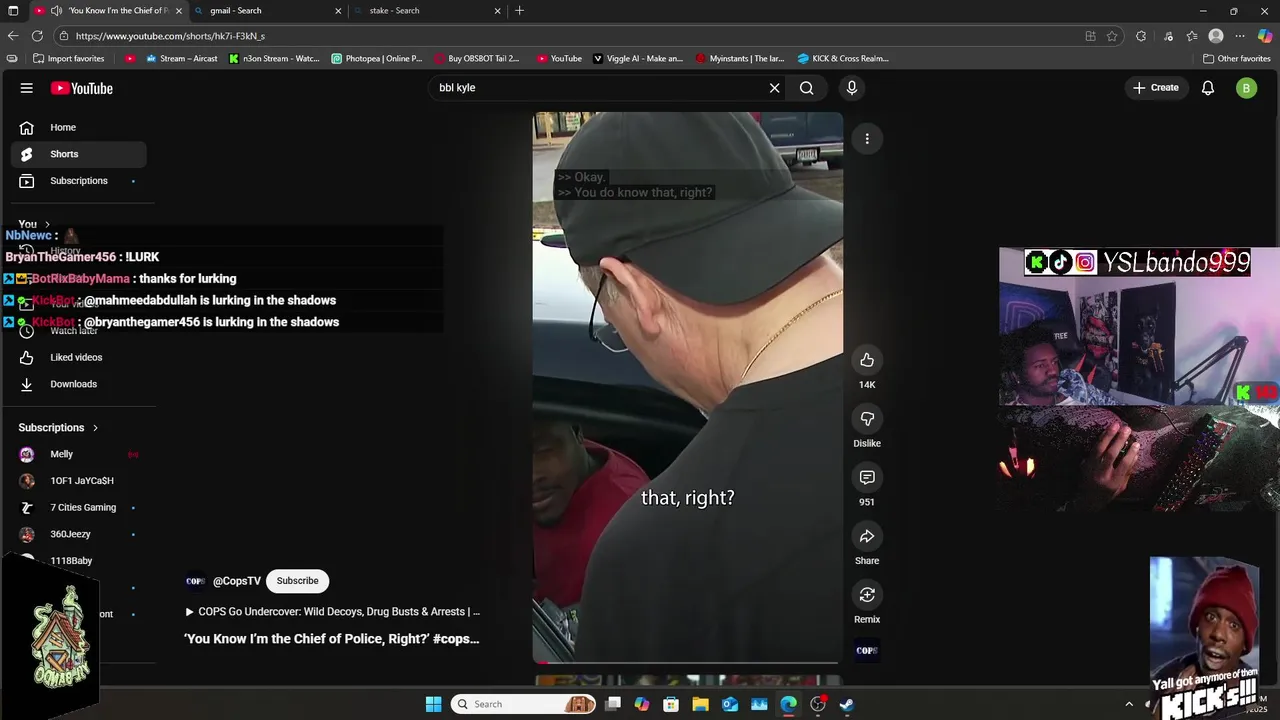This screenshot has height=720, width=1280.
Task: Open the Create menu
Action: pos(1156,88)
